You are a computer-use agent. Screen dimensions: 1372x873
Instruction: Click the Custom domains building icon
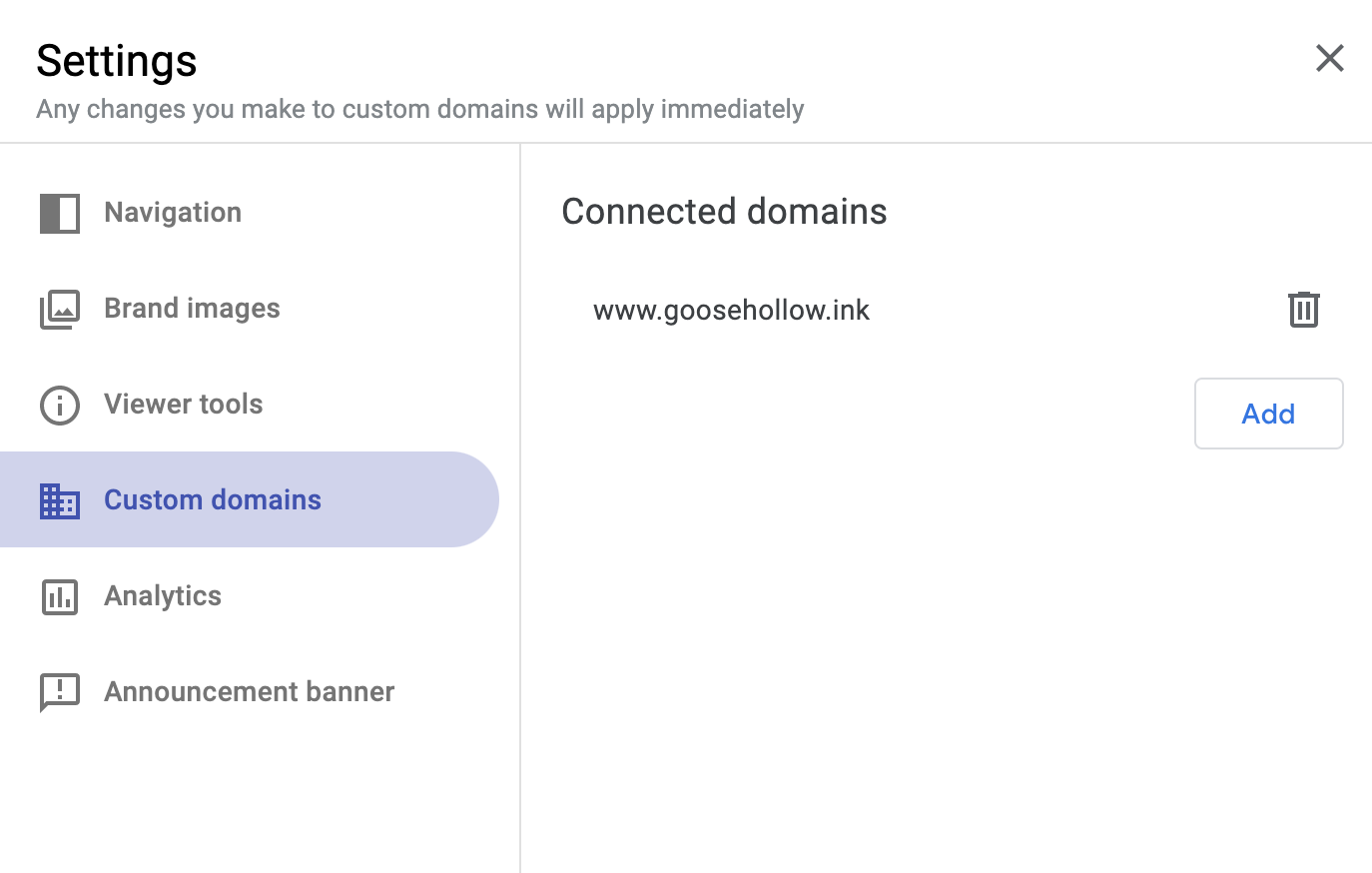[x=60, y=500]
